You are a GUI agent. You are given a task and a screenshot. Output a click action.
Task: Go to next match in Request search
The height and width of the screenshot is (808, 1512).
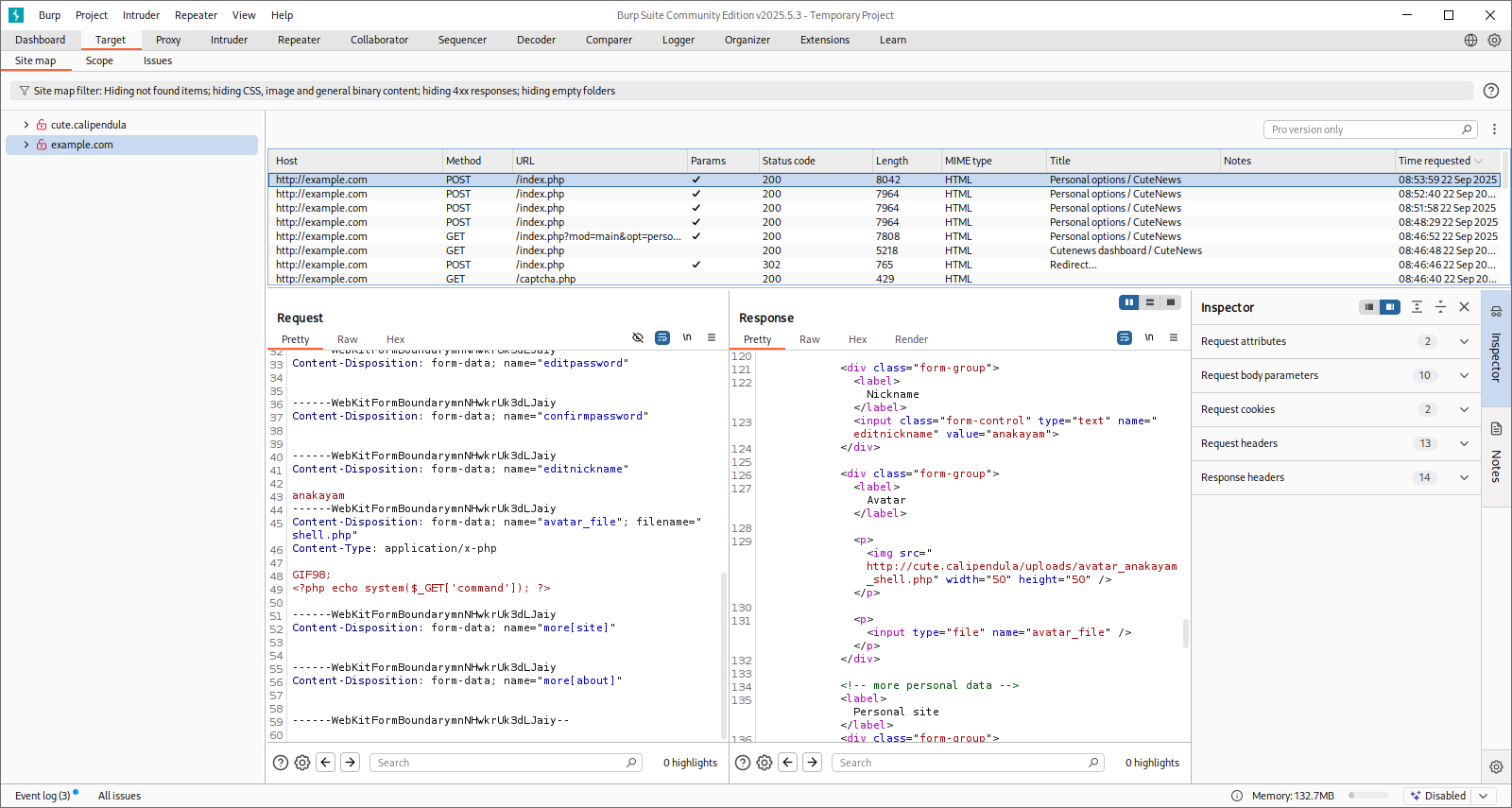pos(351,763)
